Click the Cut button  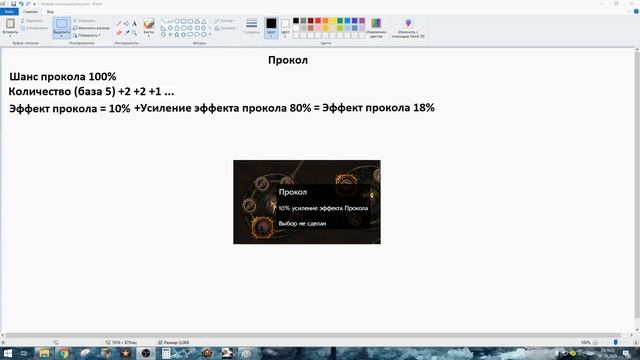point(32,20)
